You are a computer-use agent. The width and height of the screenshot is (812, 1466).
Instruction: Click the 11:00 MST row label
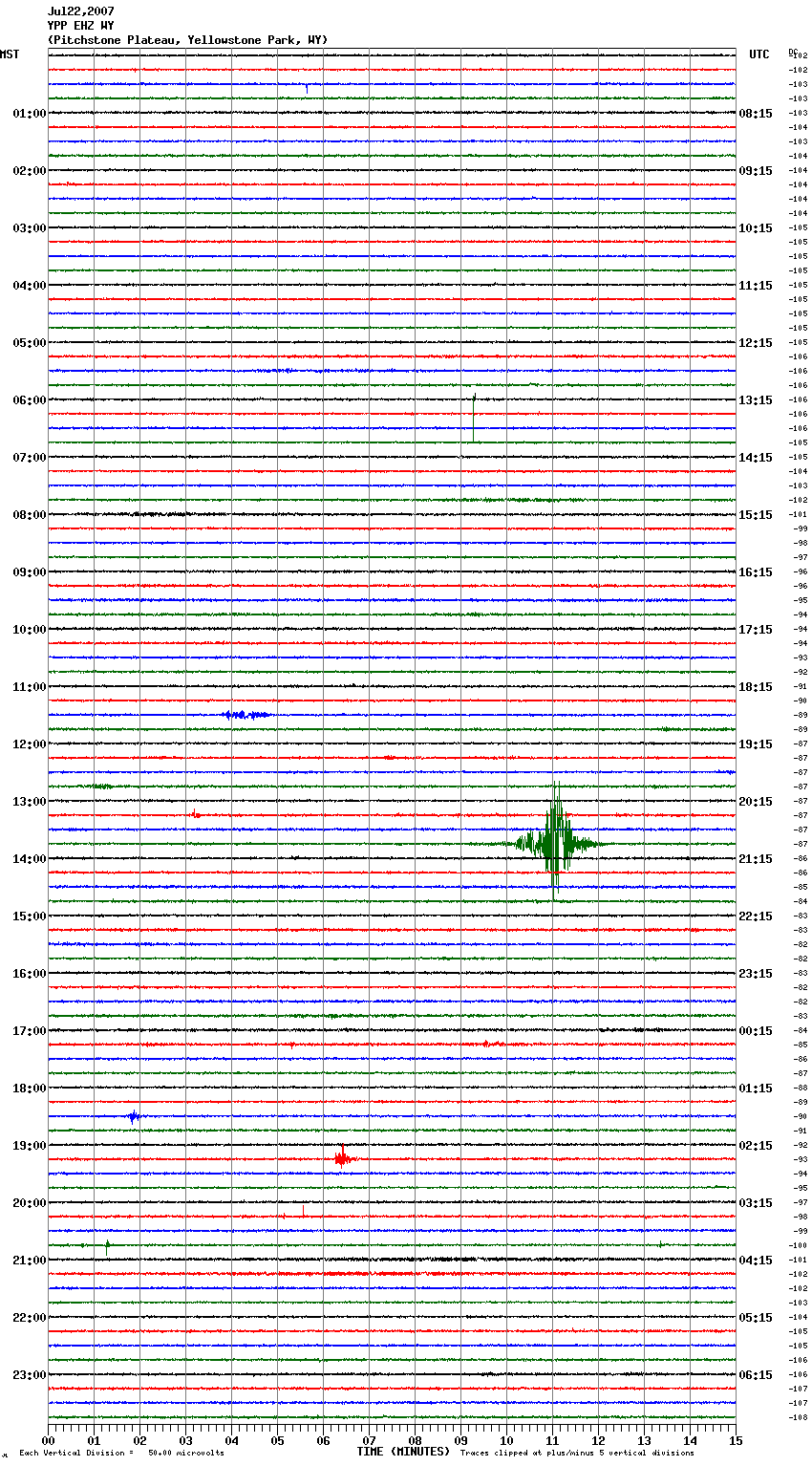[29, 687]
